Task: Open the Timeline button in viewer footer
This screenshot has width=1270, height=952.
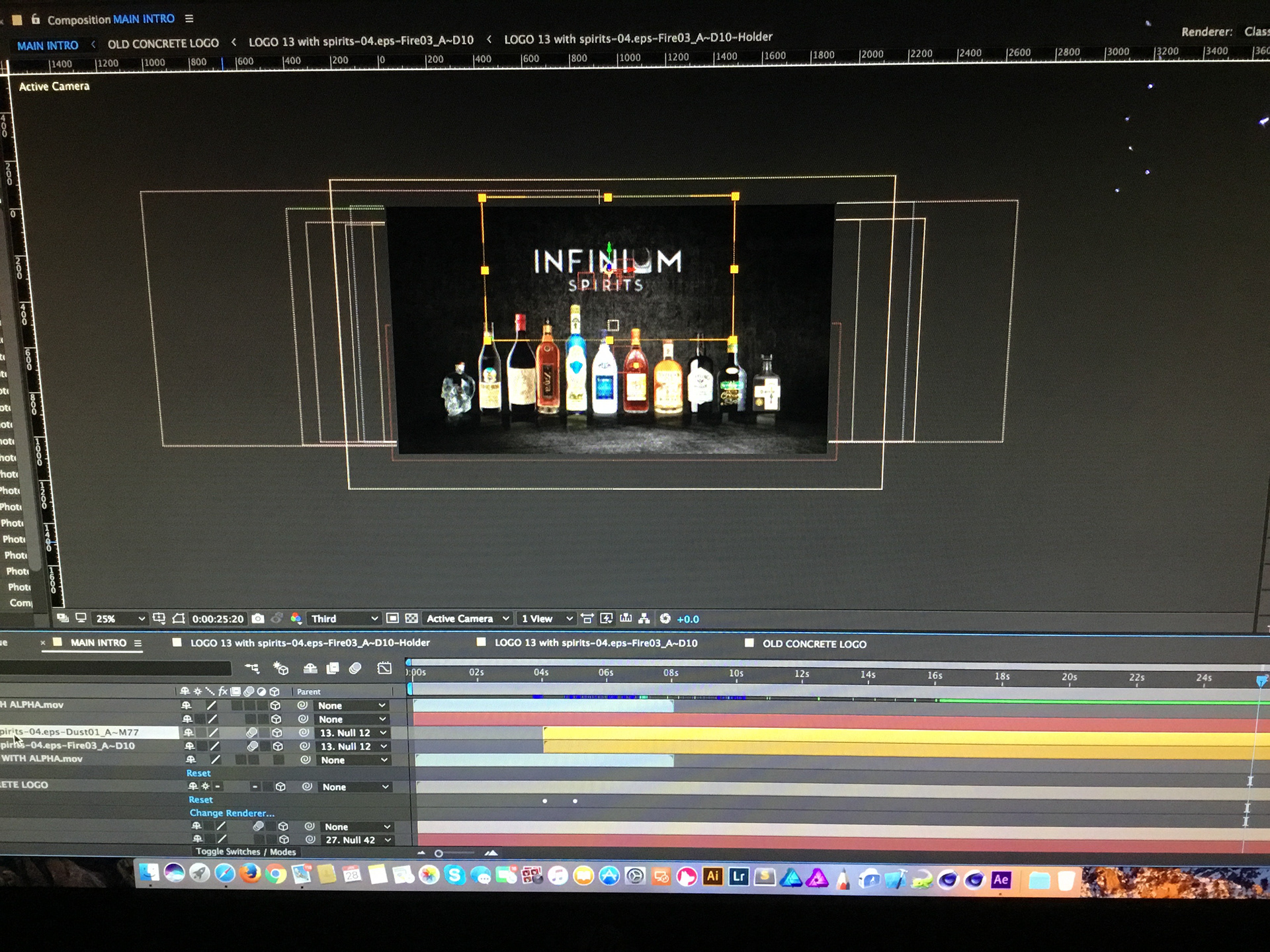Action: coord(626,619)
